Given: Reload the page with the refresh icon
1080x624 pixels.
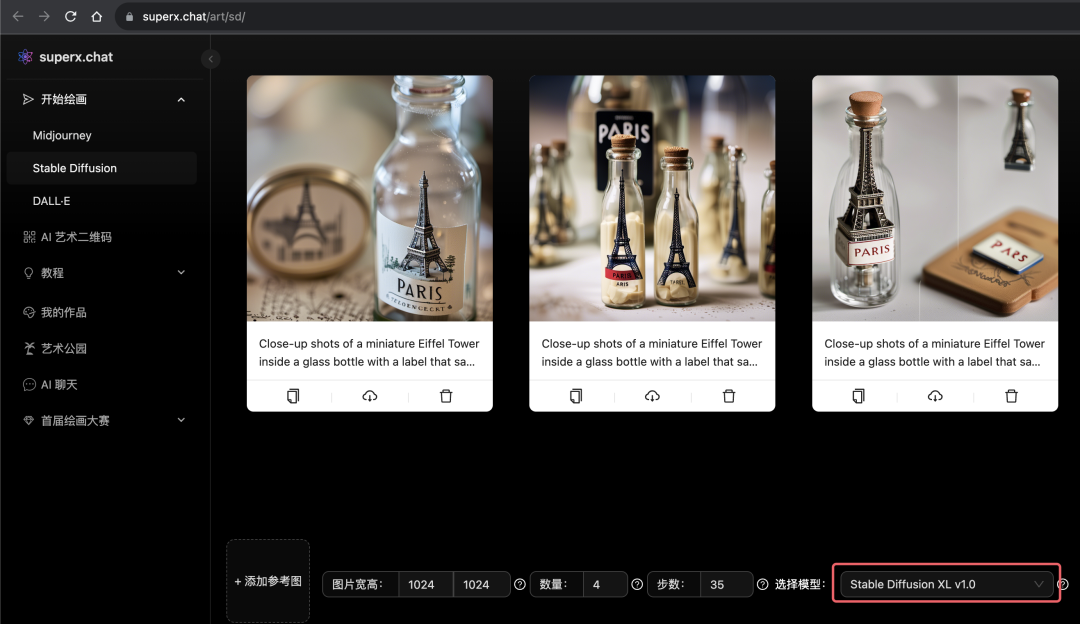Looking at the screenshot, I should click(x=70, y=16).
